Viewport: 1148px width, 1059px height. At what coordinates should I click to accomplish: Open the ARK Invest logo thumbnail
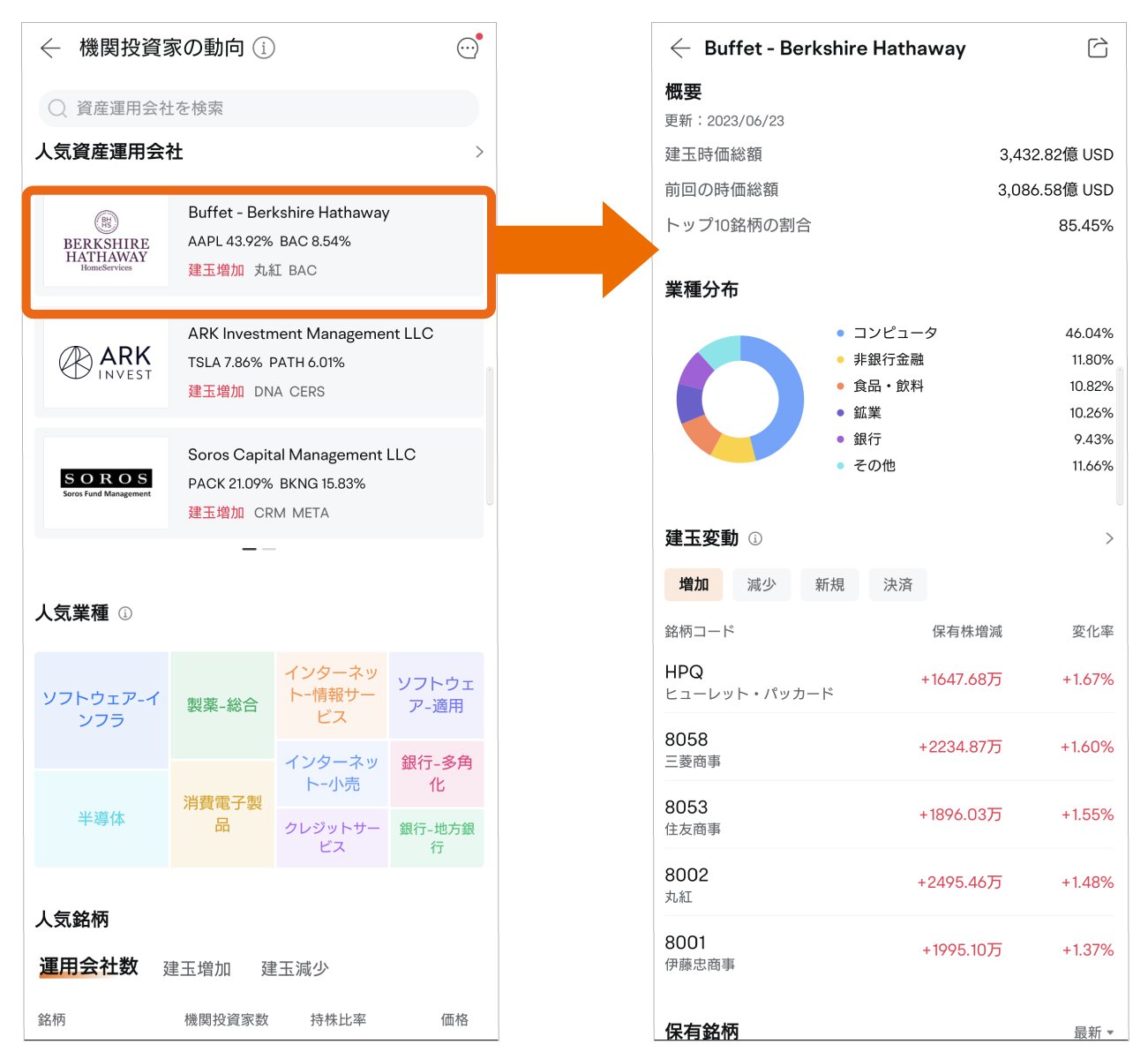106,363
